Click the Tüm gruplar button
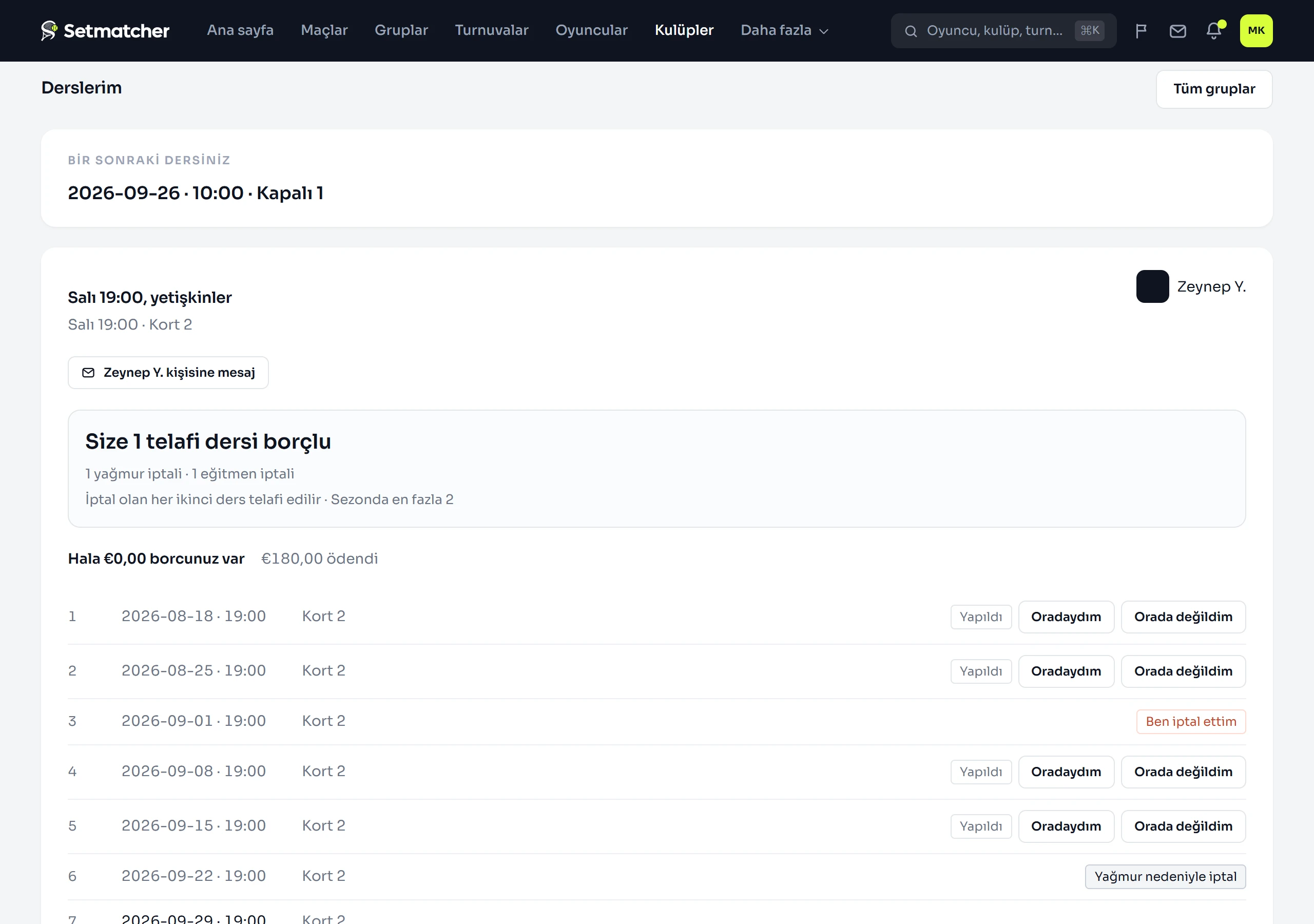 pos(1214,89)
